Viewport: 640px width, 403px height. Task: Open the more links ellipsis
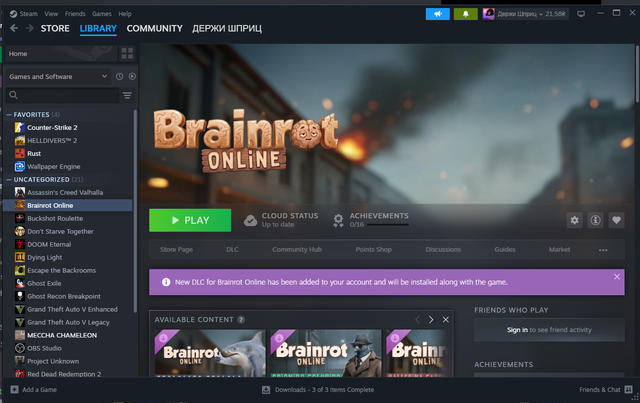pos(603,250)
